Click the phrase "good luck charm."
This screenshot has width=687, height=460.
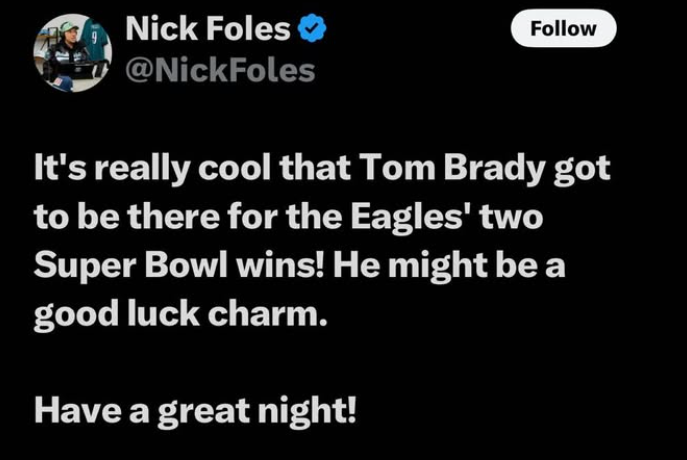point(181,314)
